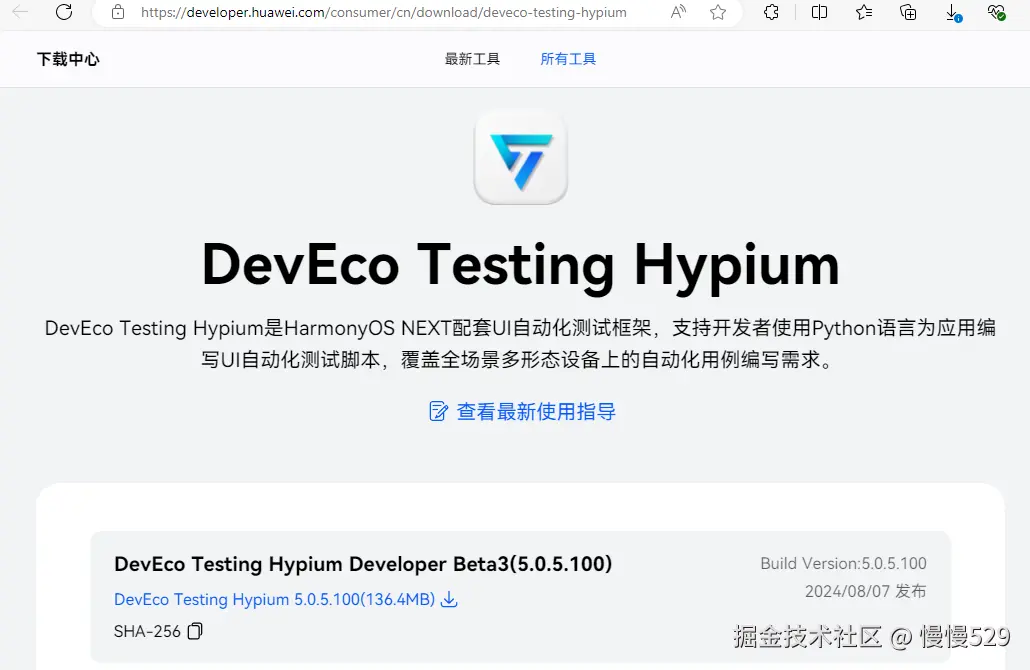The height and width of the screenshot is (670, 1030).
Task: Click the Beta3(5.0.5.100) release title
Action: (363, 564)
